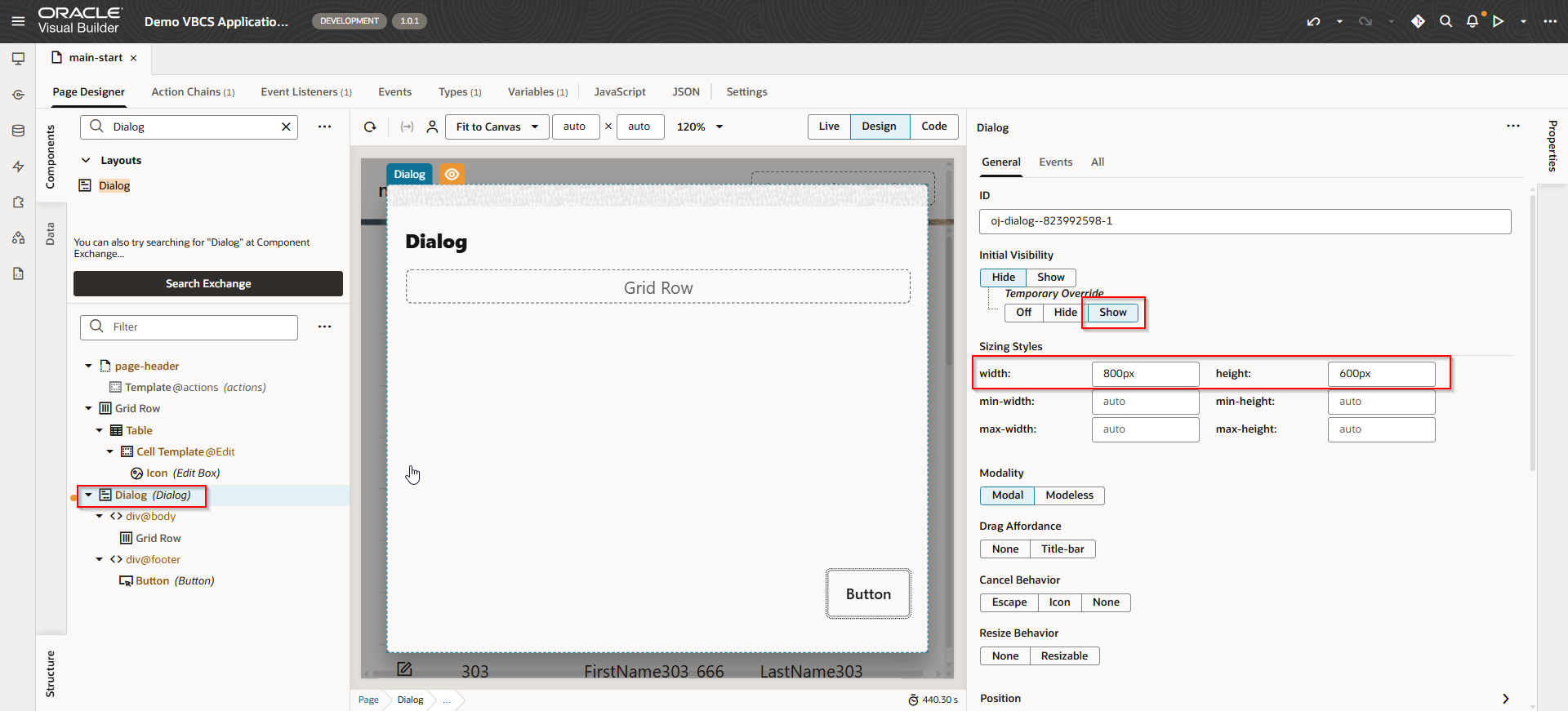
Task: Expand the Position section chevron
Action: click(x=1505, y=699)
